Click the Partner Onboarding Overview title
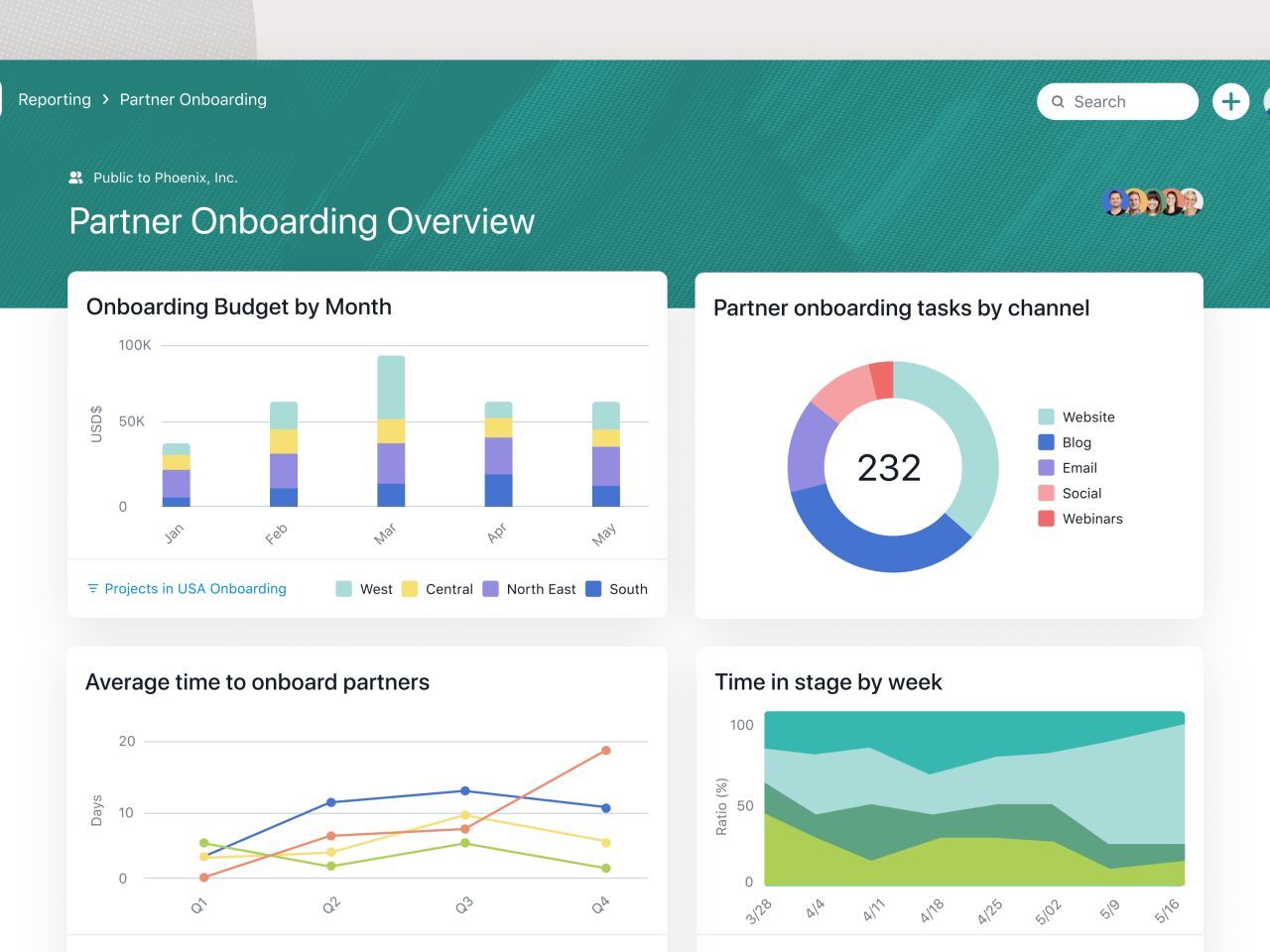 [301, 220]
